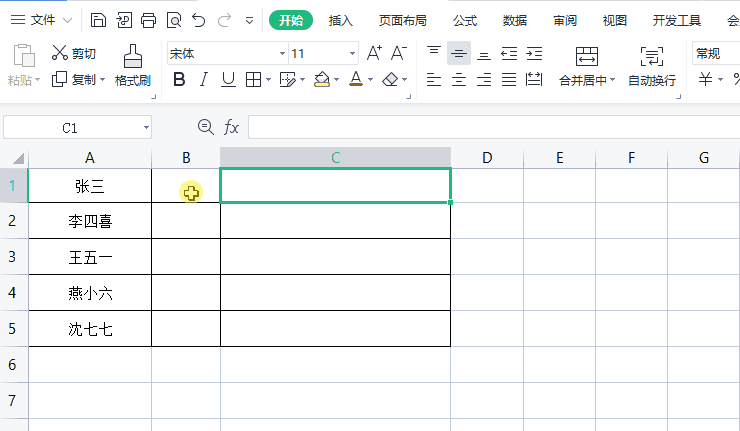Click the Cut (剪切) scissors button
The image size is (740, 431).
click(x=74, y=53)
